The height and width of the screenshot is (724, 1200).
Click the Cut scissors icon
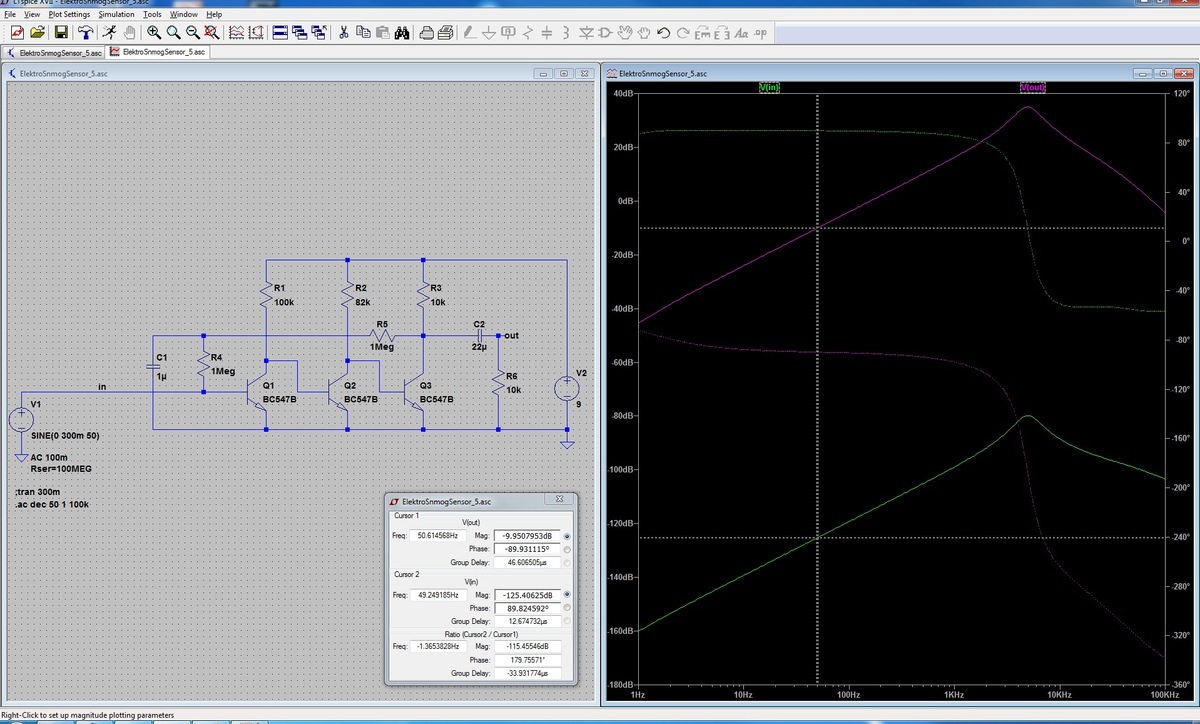343,32
